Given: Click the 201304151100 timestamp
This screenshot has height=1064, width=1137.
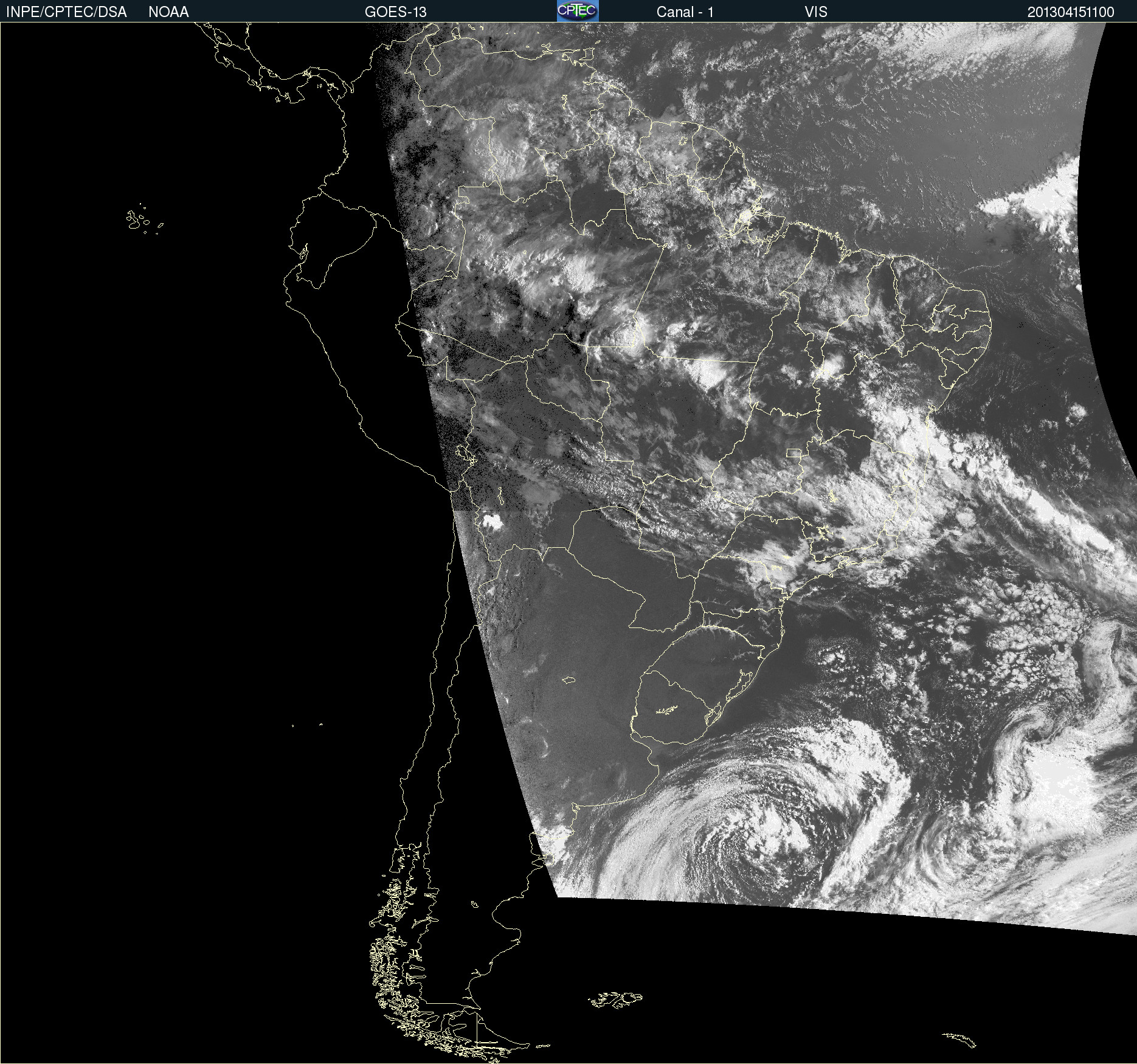Looking at the screenshot, I should pyautogui.click(x=1071, y=12).
